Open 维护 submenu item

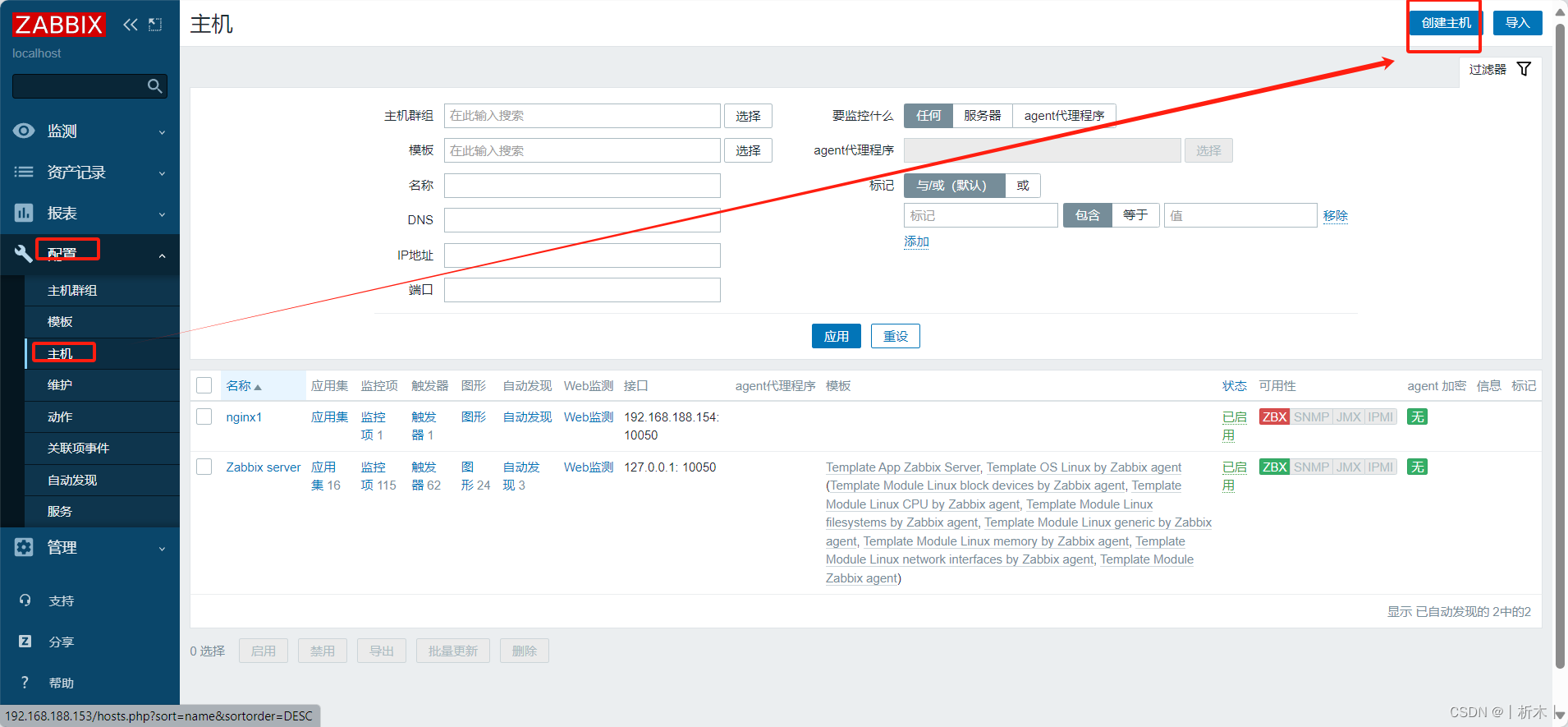click(x=102, y=385)
